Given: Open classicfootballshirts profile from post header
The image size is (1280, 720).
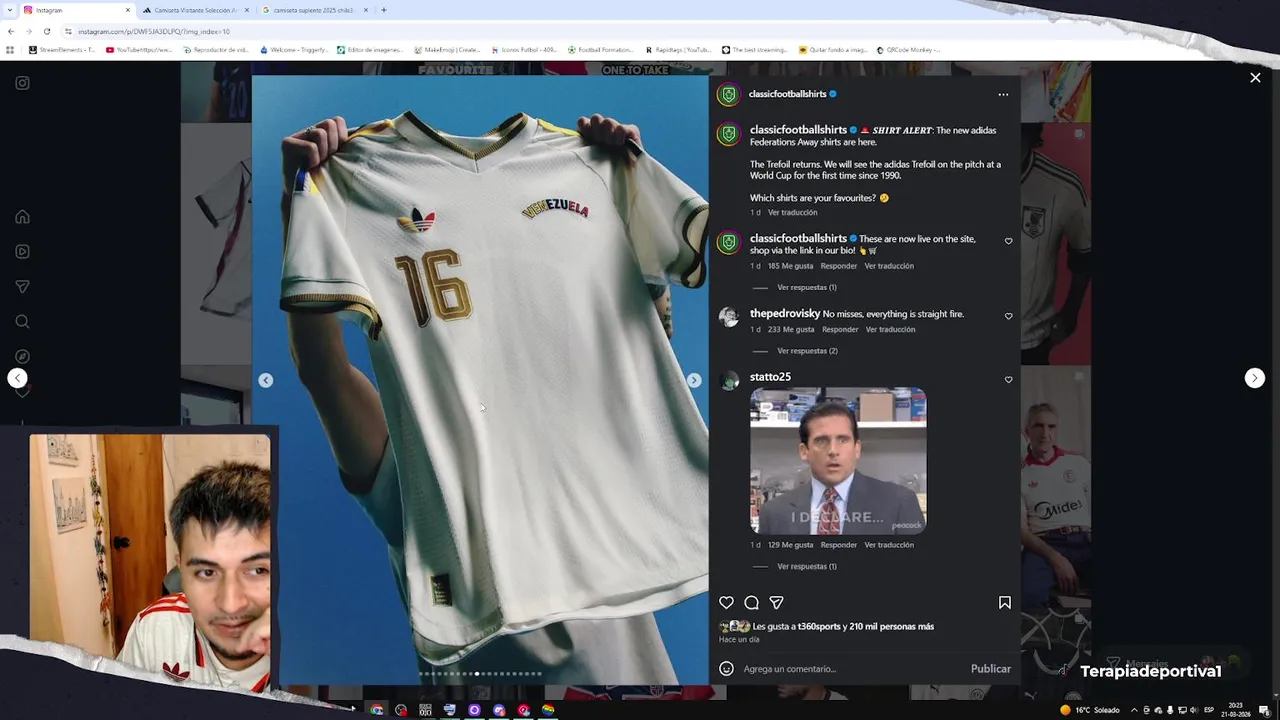Looking at the screenshot, I should (787, 94).
